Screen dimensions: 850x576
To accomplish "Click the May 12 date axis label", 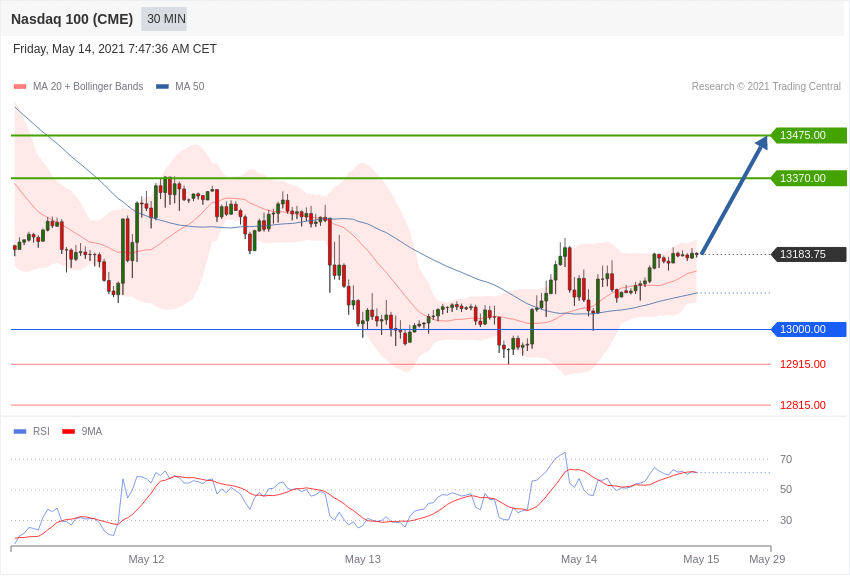I will coord(146,559).
